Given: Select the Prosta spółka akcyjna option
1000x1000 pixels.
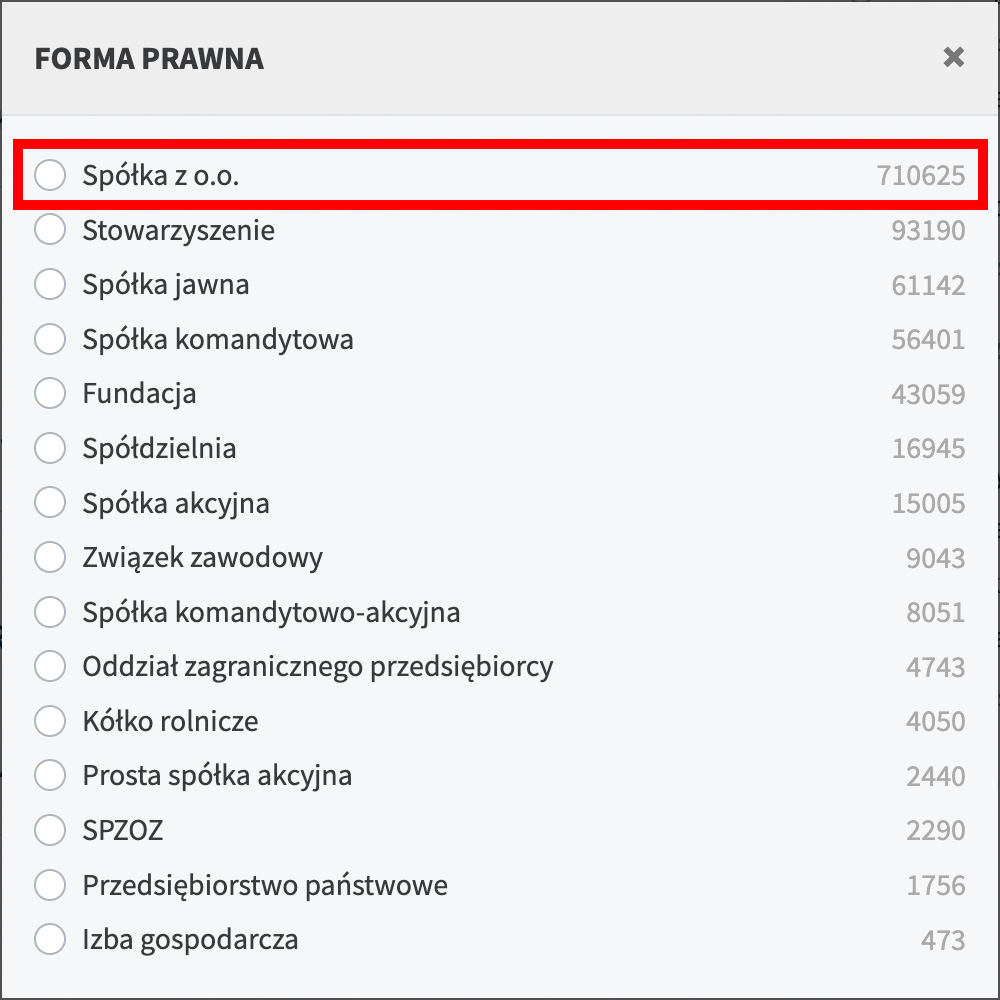Looking at the screenshot, I should coord(50,775).
